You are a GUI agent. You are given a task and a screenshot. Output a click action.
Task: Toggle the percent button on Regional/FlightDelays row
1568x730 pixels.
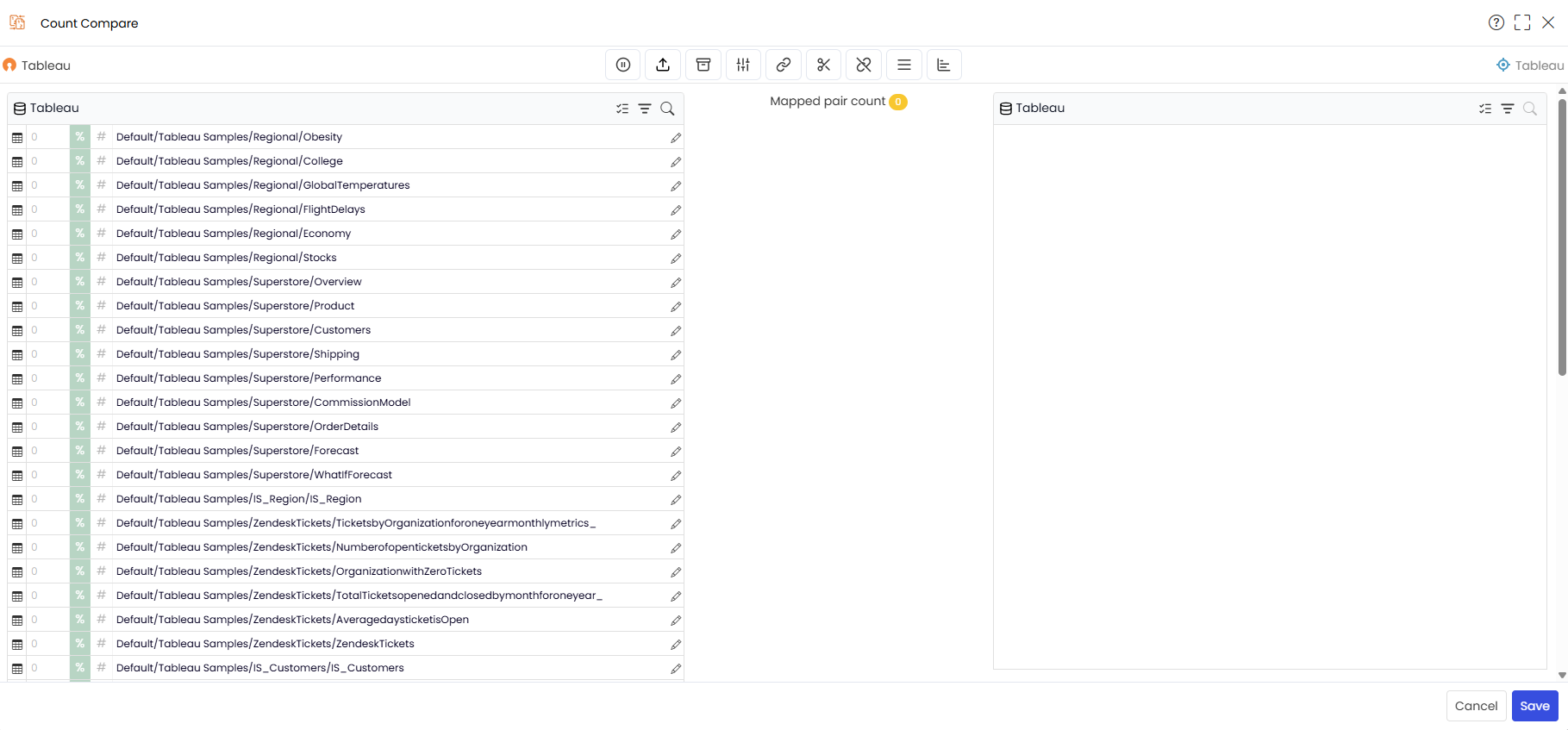click(x=80, y=209)
